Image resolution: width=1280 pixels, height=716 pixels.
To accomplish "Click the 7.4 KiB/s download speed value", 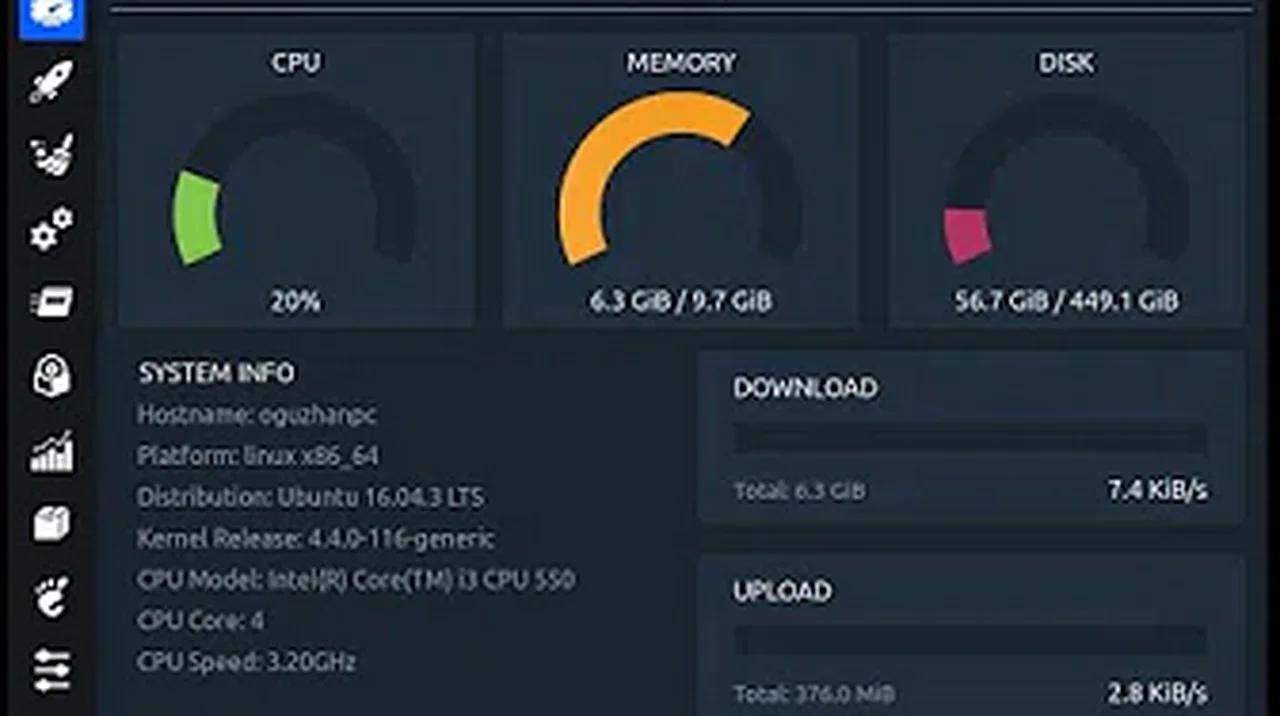I will [x=1157, y=489].
